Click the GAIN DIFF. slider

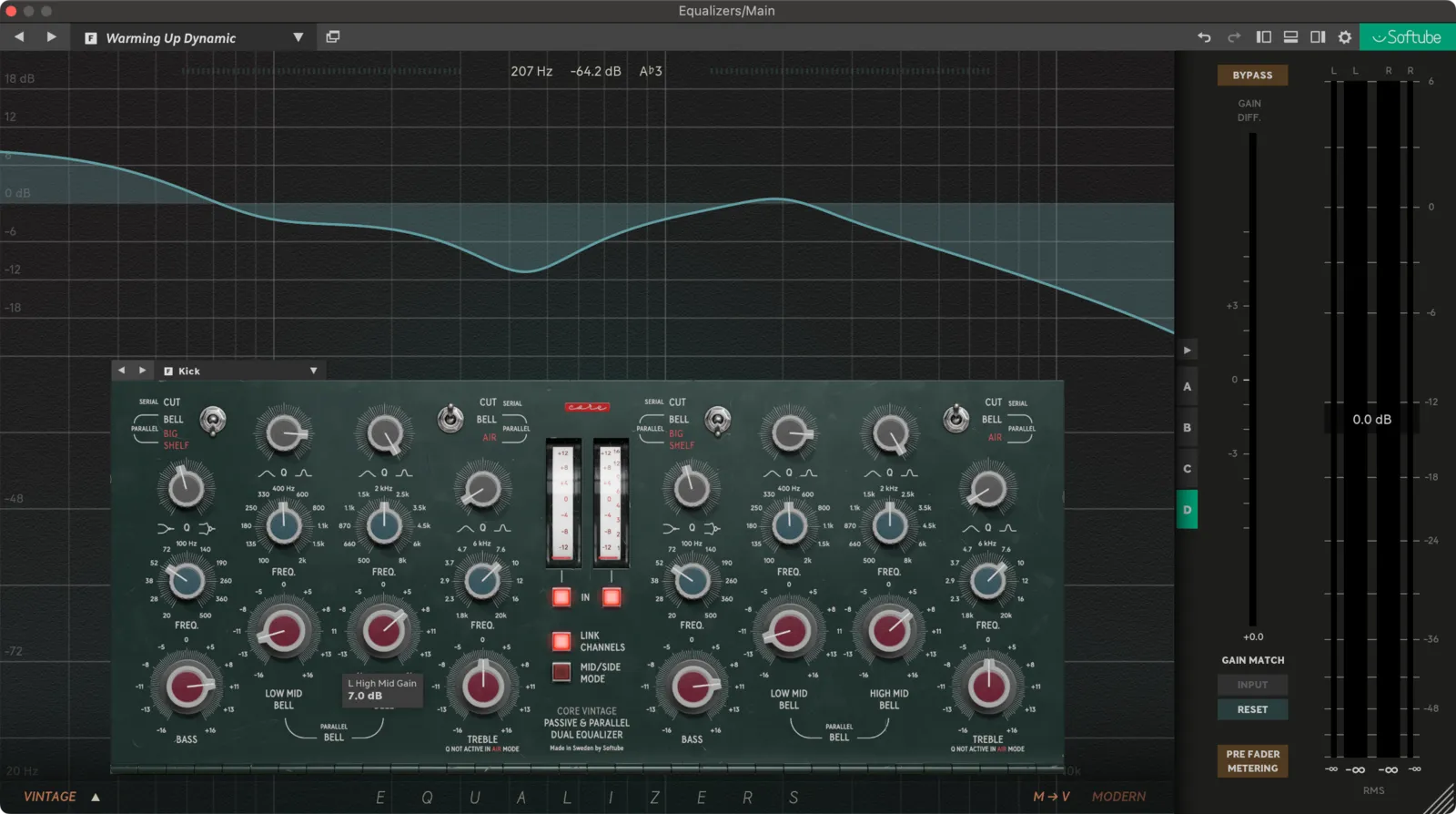pyautogui.click(x=1252, y=379)
